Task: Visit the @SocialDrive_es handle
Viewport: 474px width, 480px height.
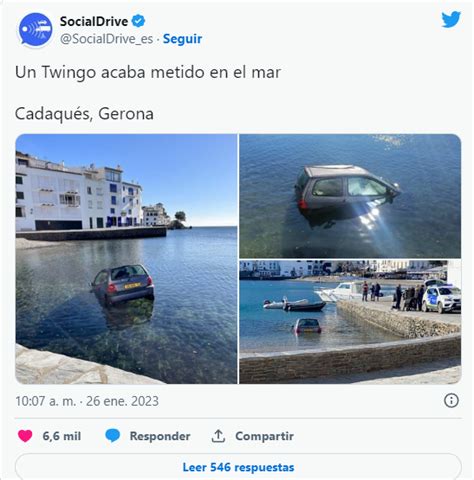Action: tap(107, 39)
